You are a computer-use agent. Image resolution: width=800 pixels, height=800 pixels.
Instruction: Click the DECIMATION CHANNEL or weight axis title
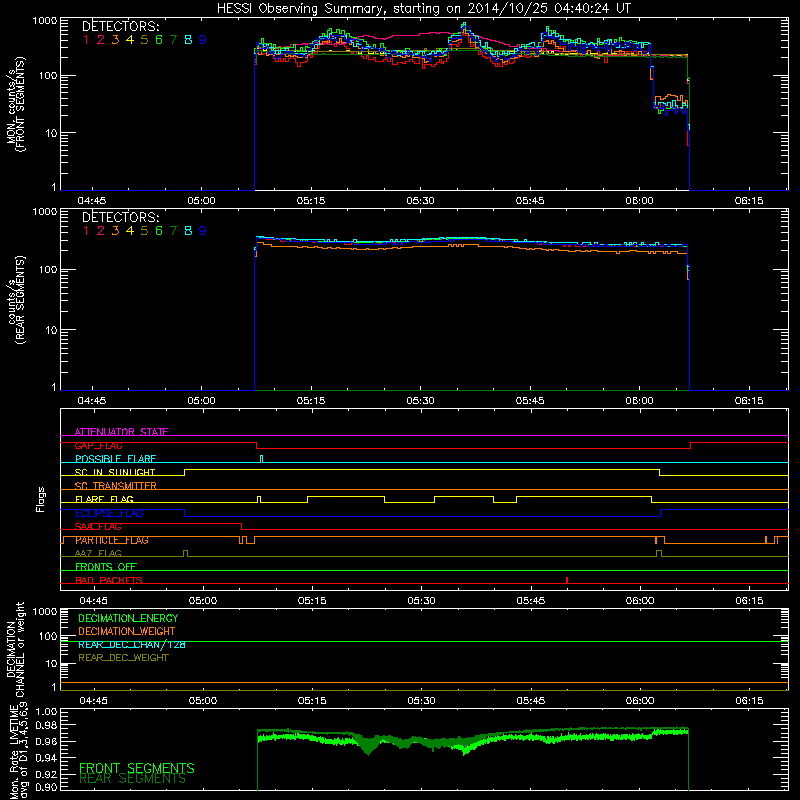(15, 649)
